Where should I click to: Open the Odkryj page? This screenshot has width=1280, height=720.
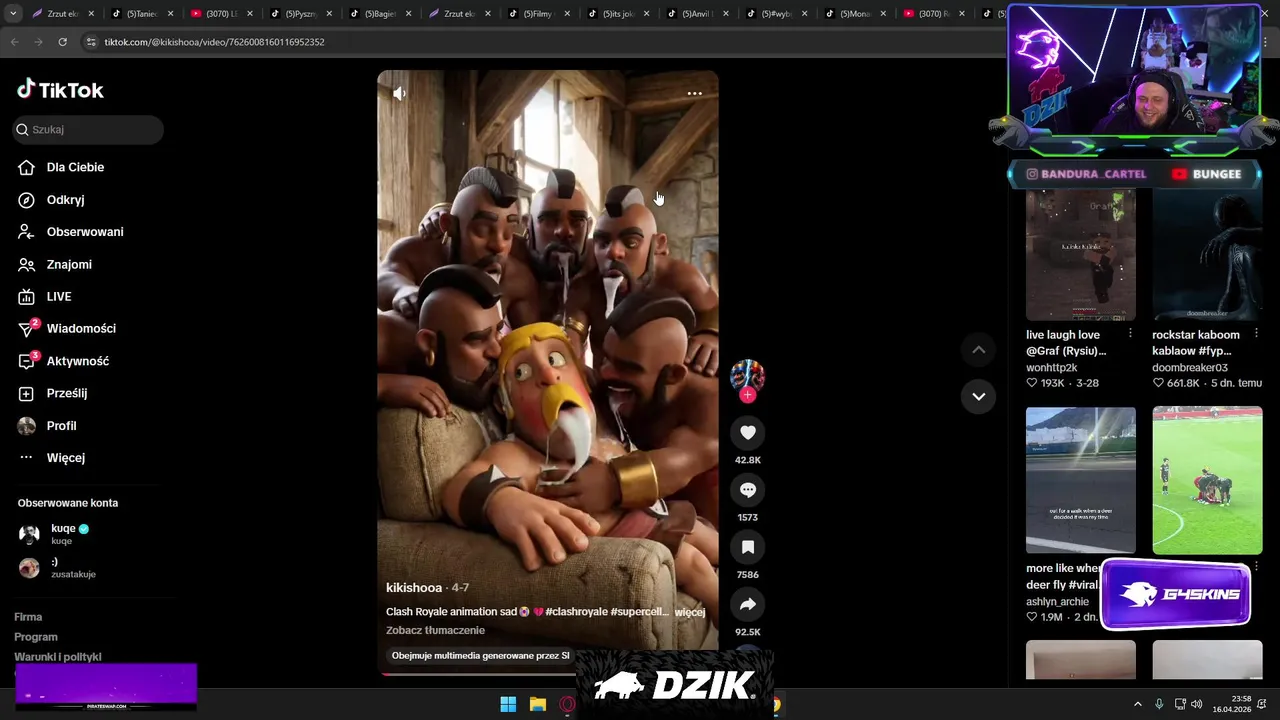click(x=51, y=200)
